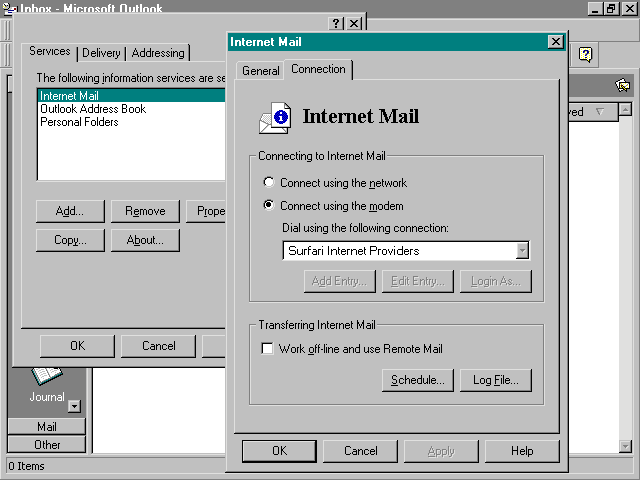Close the Services dialog with X
The image size is (640, 480).
354,23
